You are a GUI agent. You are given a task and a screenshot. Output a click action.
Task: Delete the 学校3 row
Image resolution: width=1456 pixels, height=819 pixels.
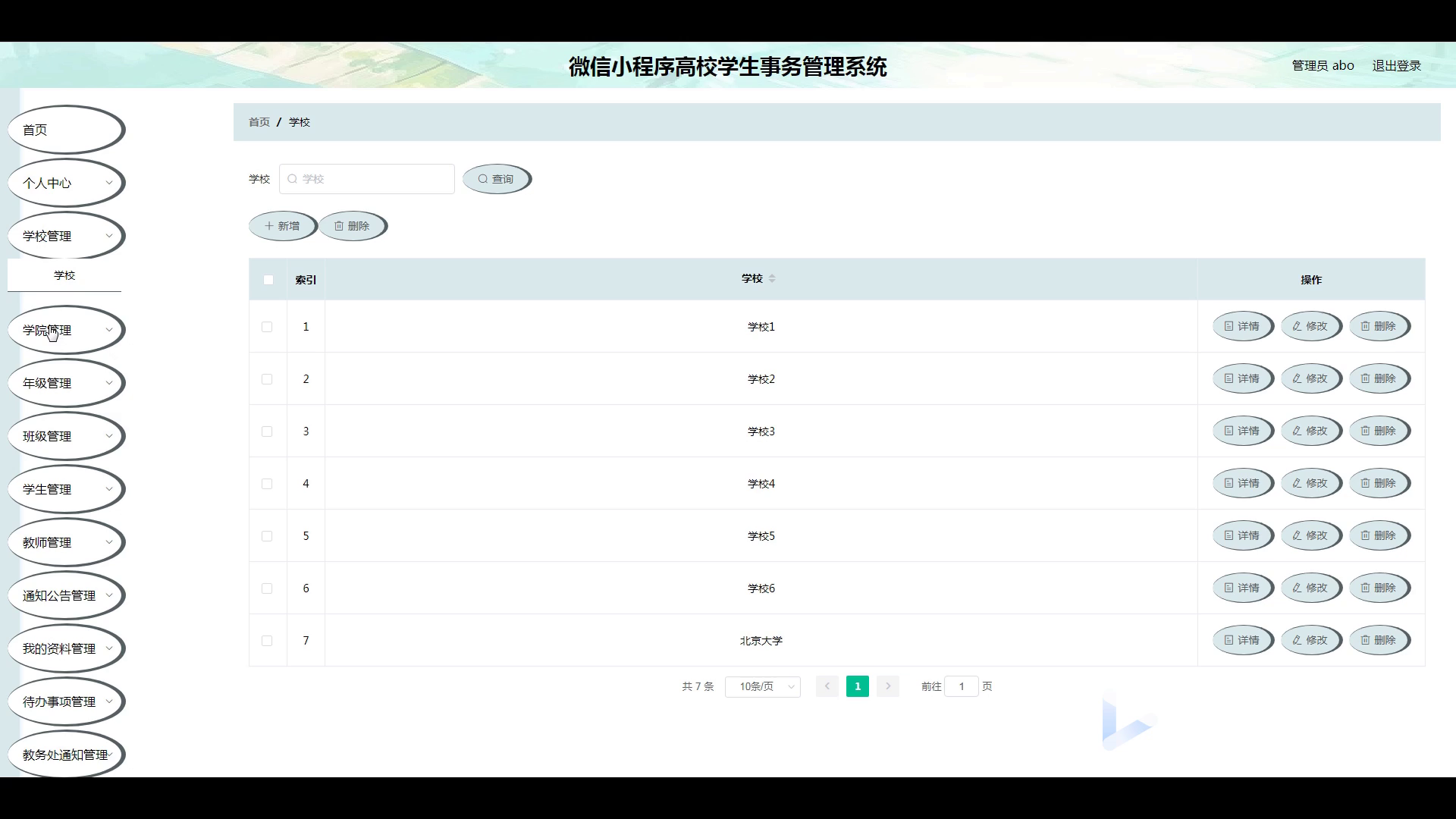pos(1379,431)
